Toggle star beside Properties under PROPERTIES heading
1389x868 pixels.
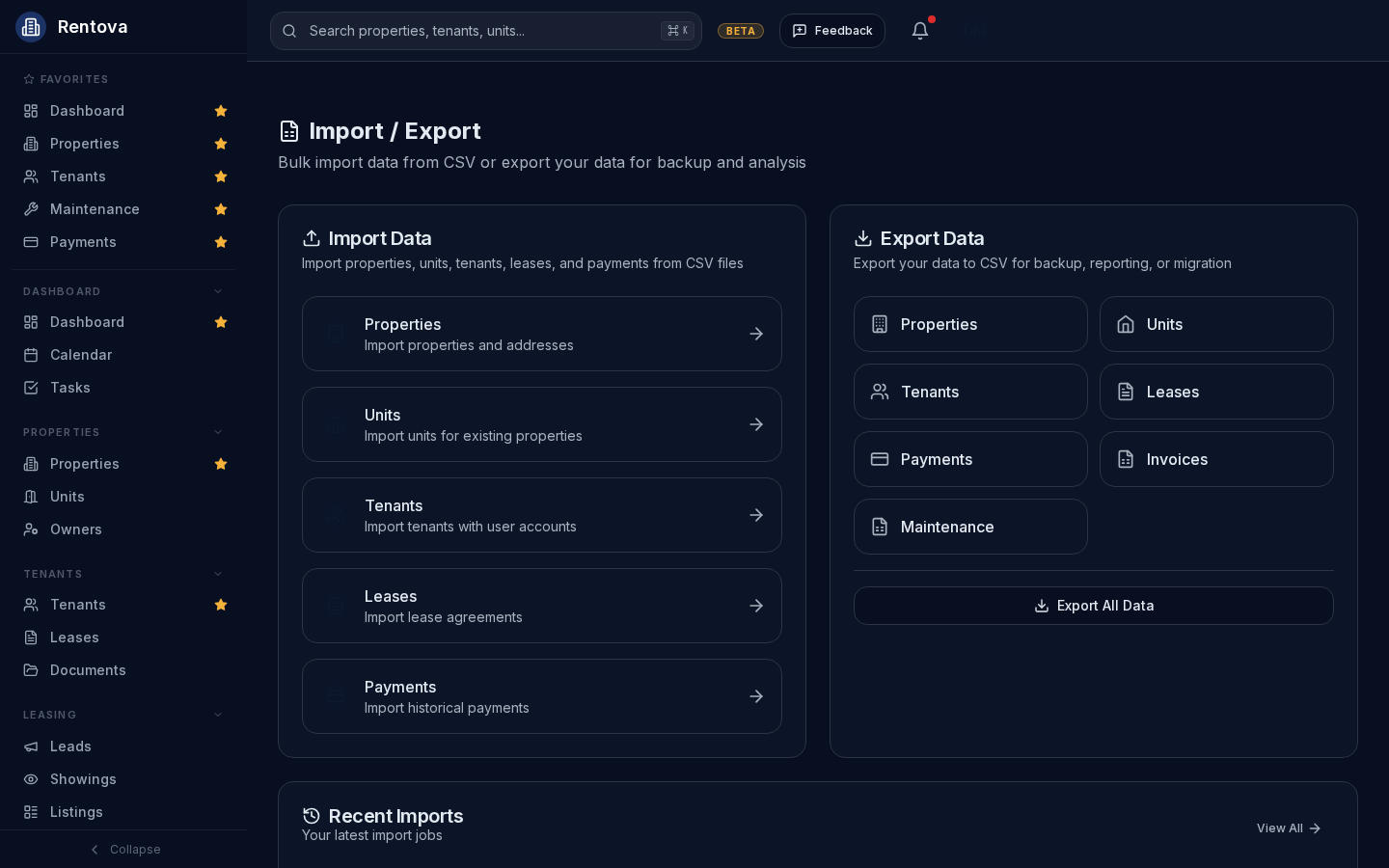click(221, 464)
